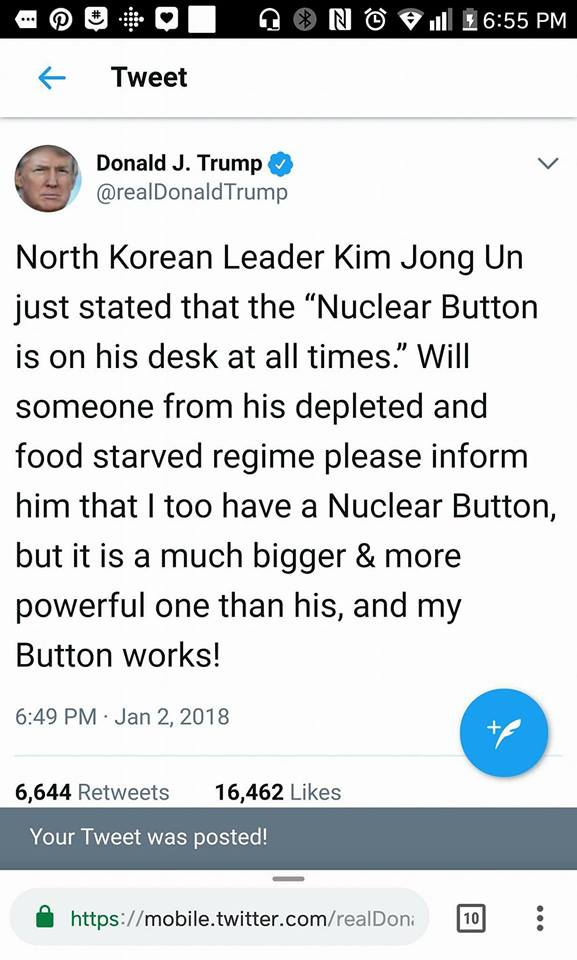Tap the Pinterest notification icon
Viewport: 577px width, 960px height.
(61, 20)
